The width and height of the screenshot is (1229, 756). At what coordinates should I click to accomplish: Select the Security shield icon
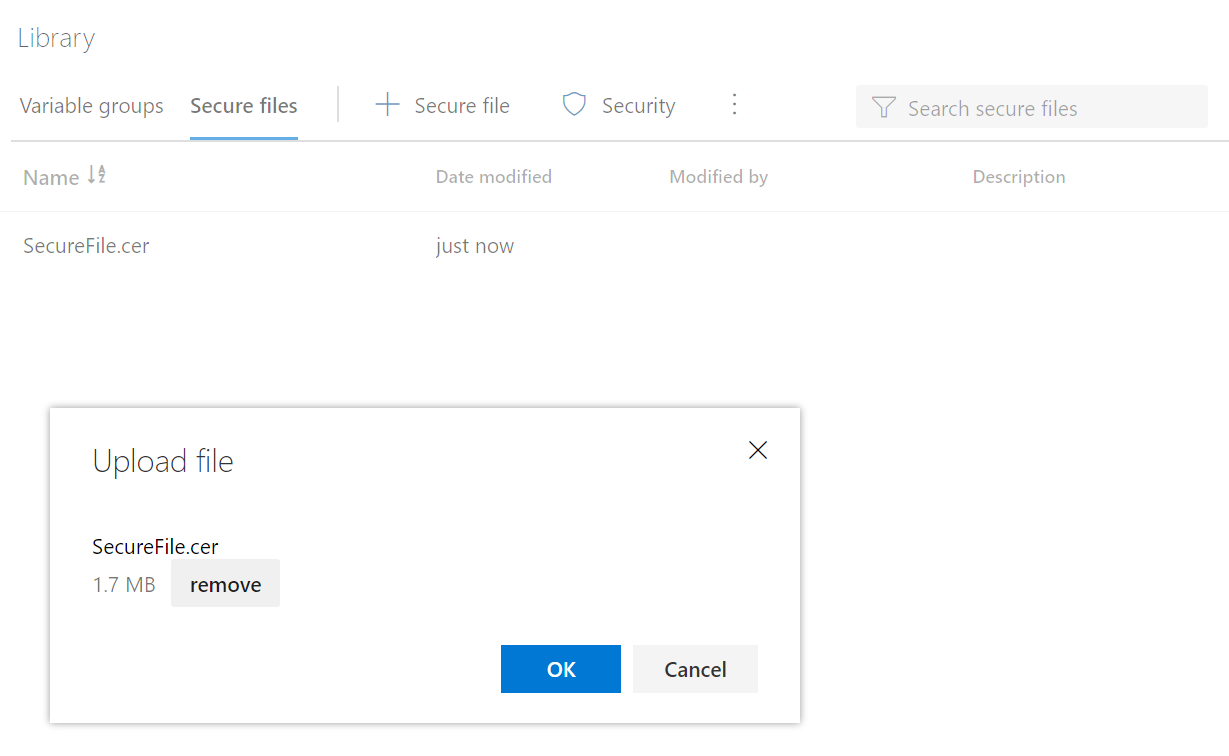[573, 104]
